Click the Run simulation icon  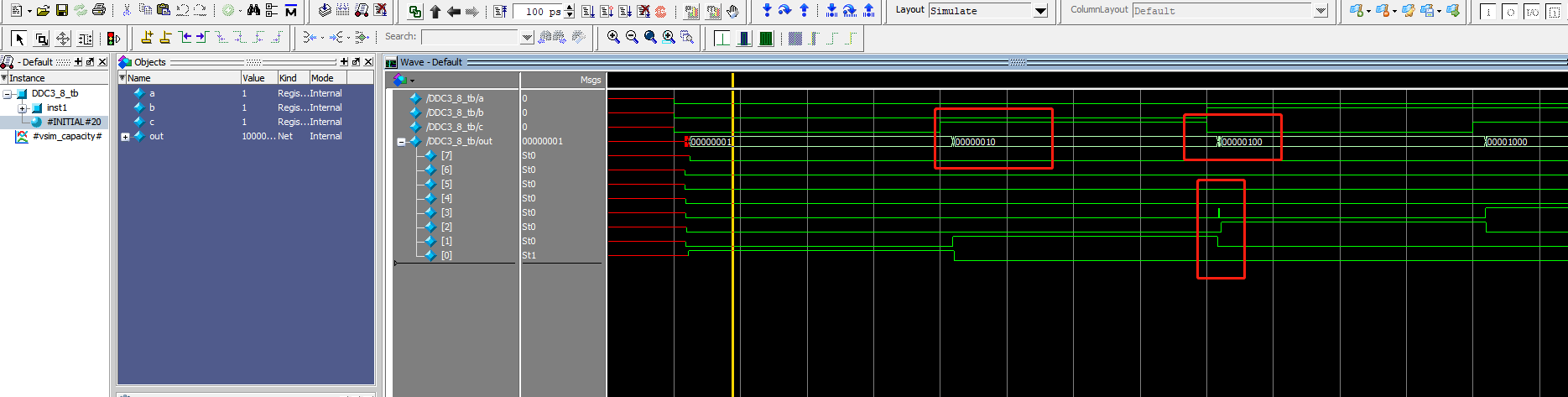587,11
